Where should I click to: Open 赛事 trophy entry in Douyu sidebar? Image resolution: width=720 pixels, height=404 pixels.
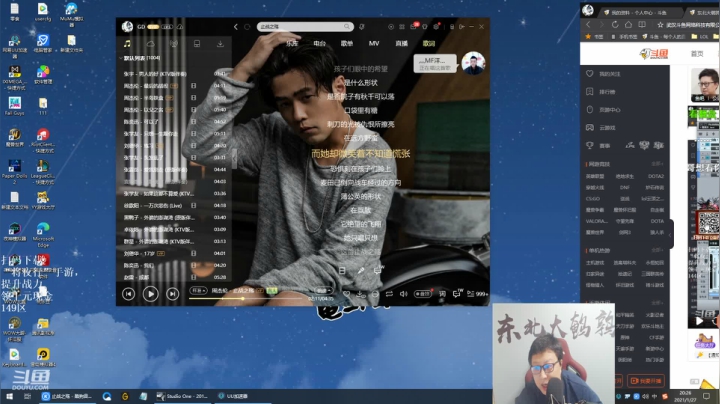(x=598, y=146)
